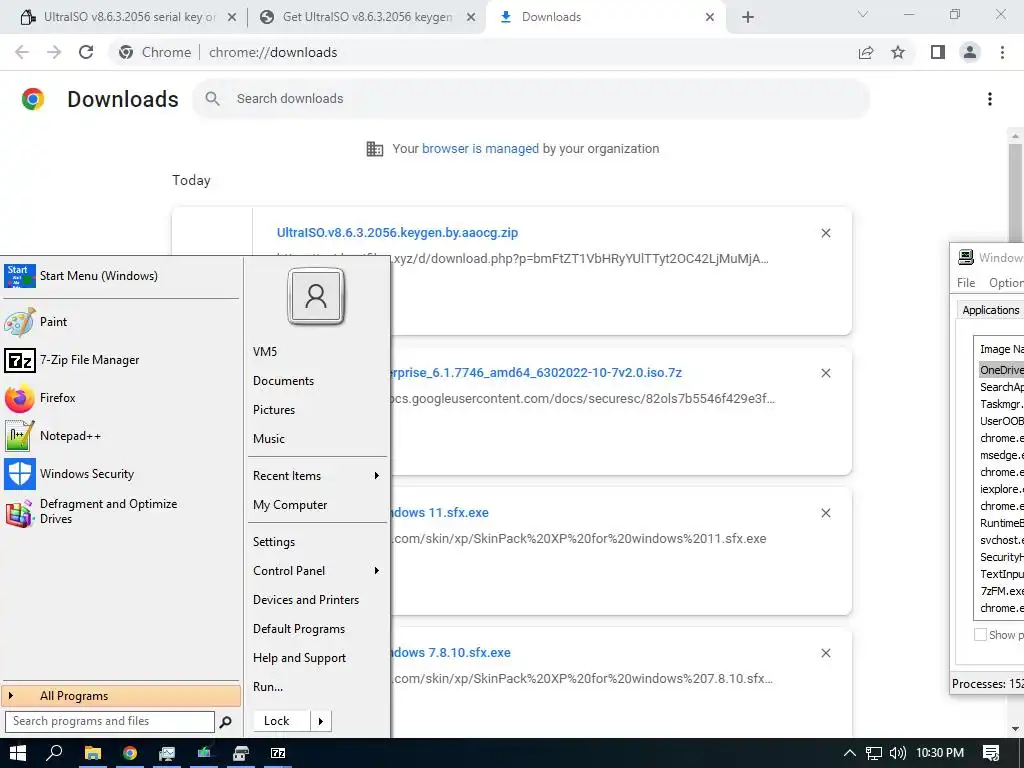Open Downloads page more actions menu

(990, 99)
